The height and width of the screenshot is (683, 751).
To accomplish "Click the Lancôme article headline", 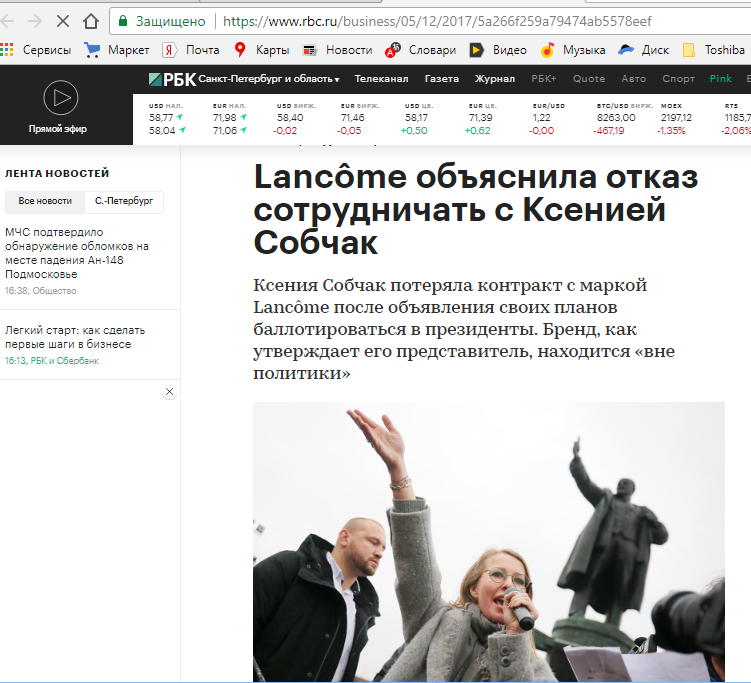I will tap(475, 209).
